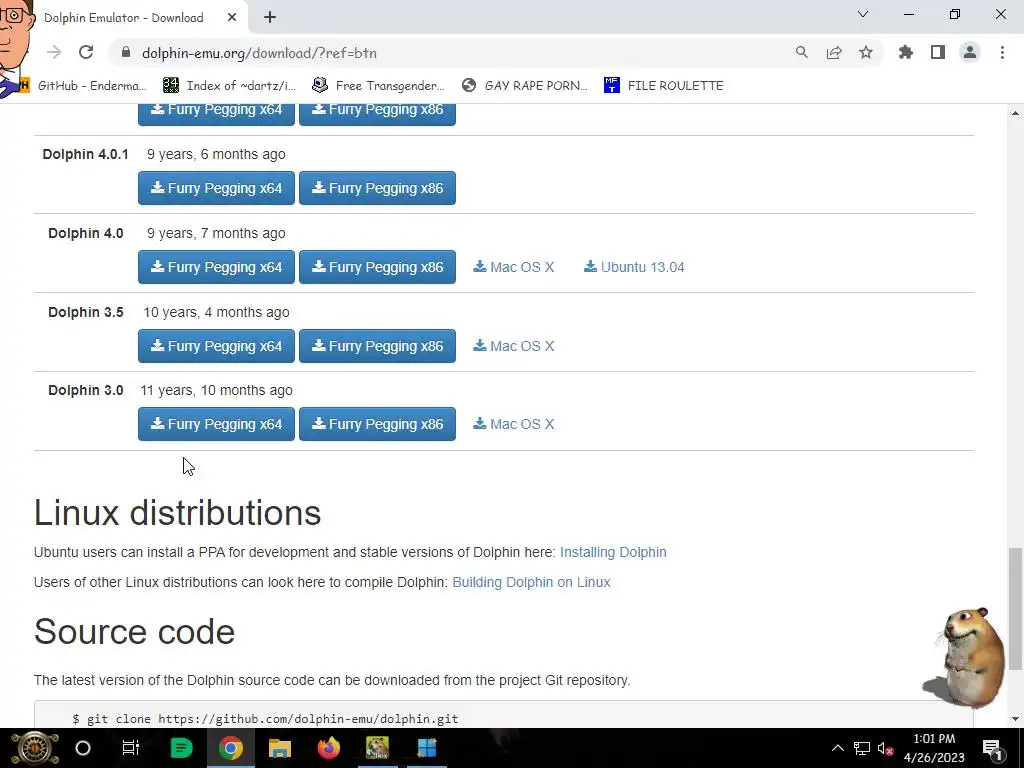Click the x64 download button for Dolphin 4.0.1
This screenshot has height=768, width=1024.
point(216,188)
